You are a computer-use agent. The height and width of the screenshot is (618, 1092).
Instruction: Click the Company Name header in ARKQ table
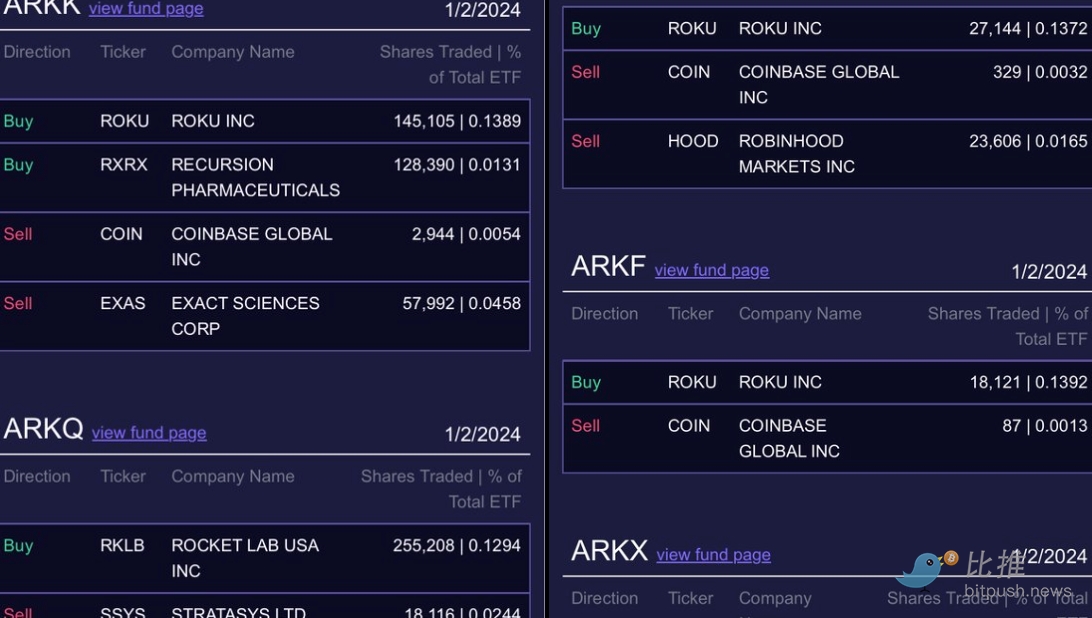point(233,477)
